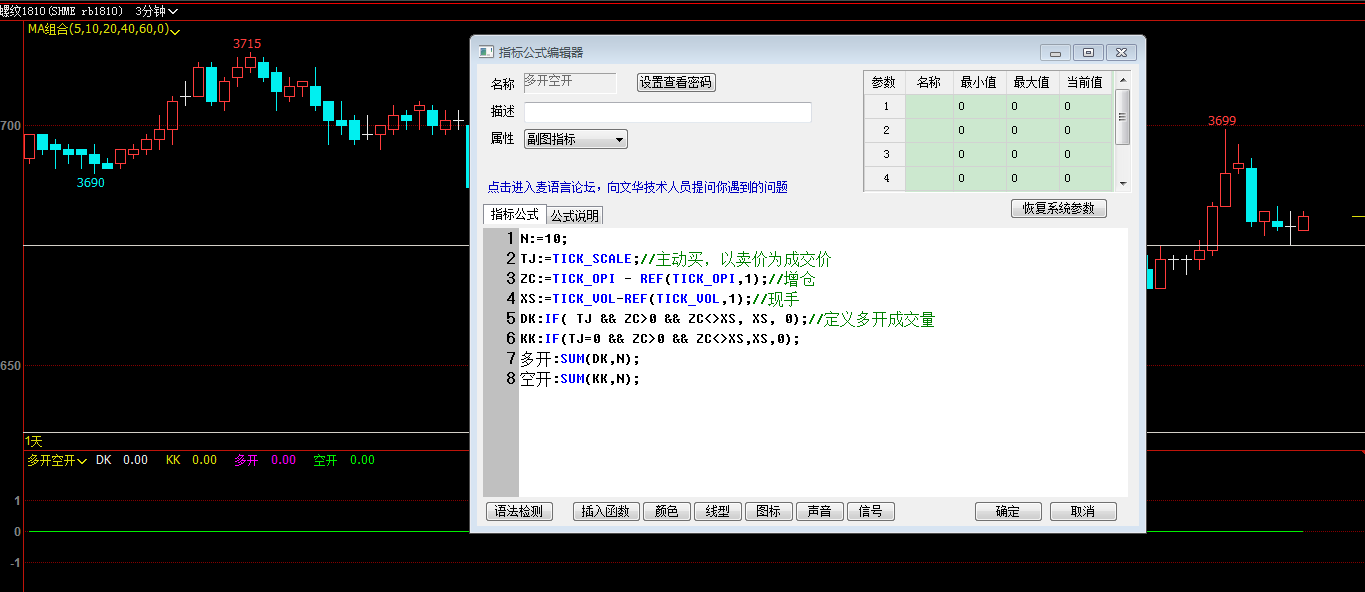The image size is (1365, 592).
Task: Click the 图标 button
Action: [x=768, y=511]
